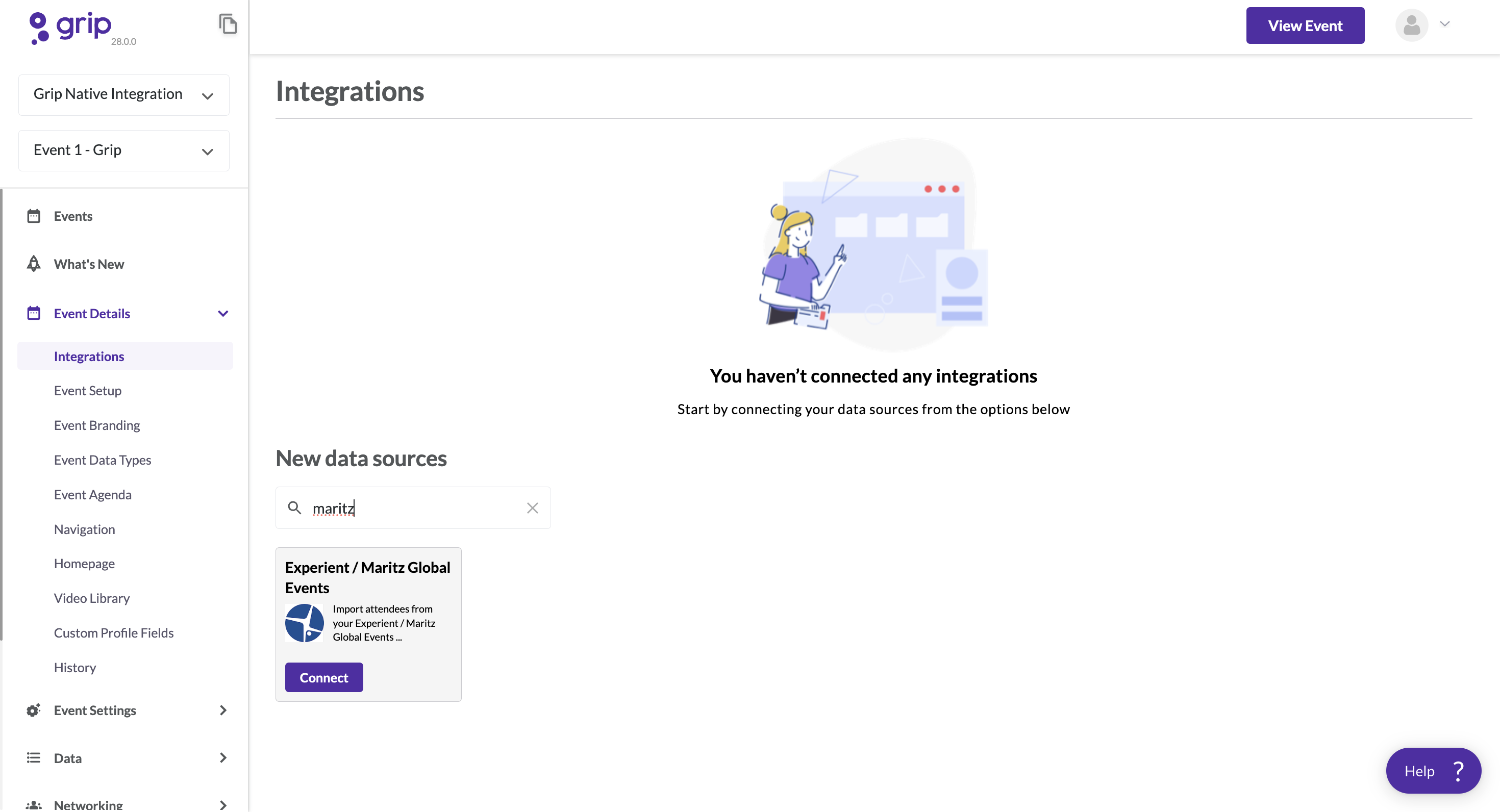Click the copy pages icon beside the logo
Image resolution: width=1500 pixels, height=812 pixels.
[228, 24]
